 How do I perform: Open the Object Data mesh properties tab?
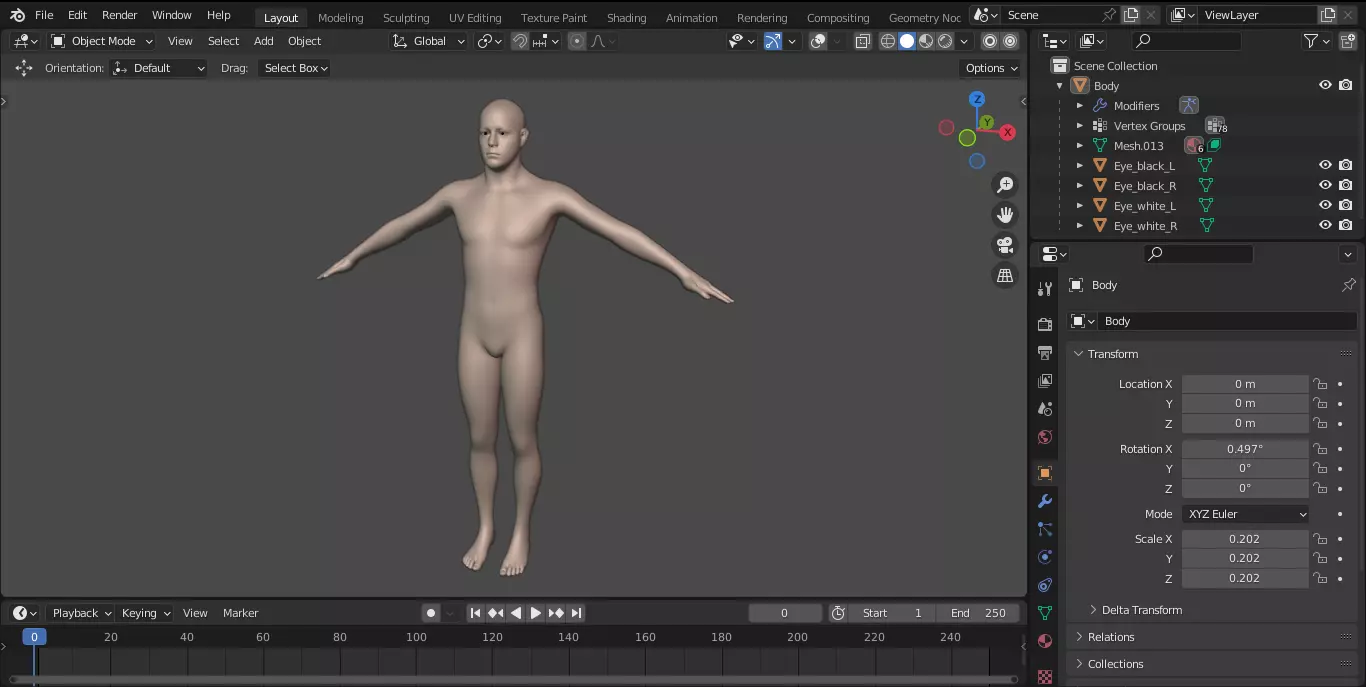pos(1045,612)
